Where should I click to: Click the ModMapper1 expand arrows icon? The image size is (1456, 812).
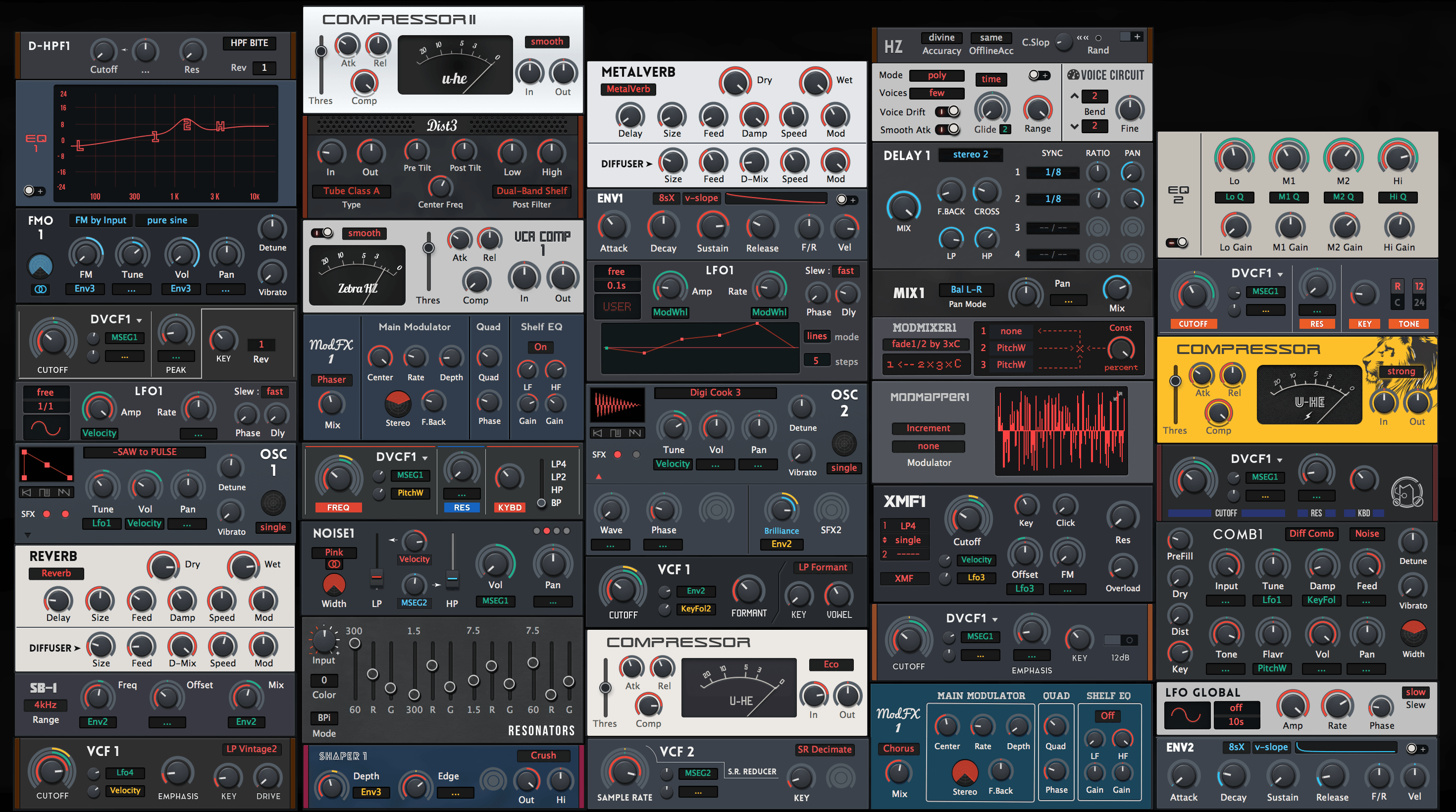point(1117,397)
